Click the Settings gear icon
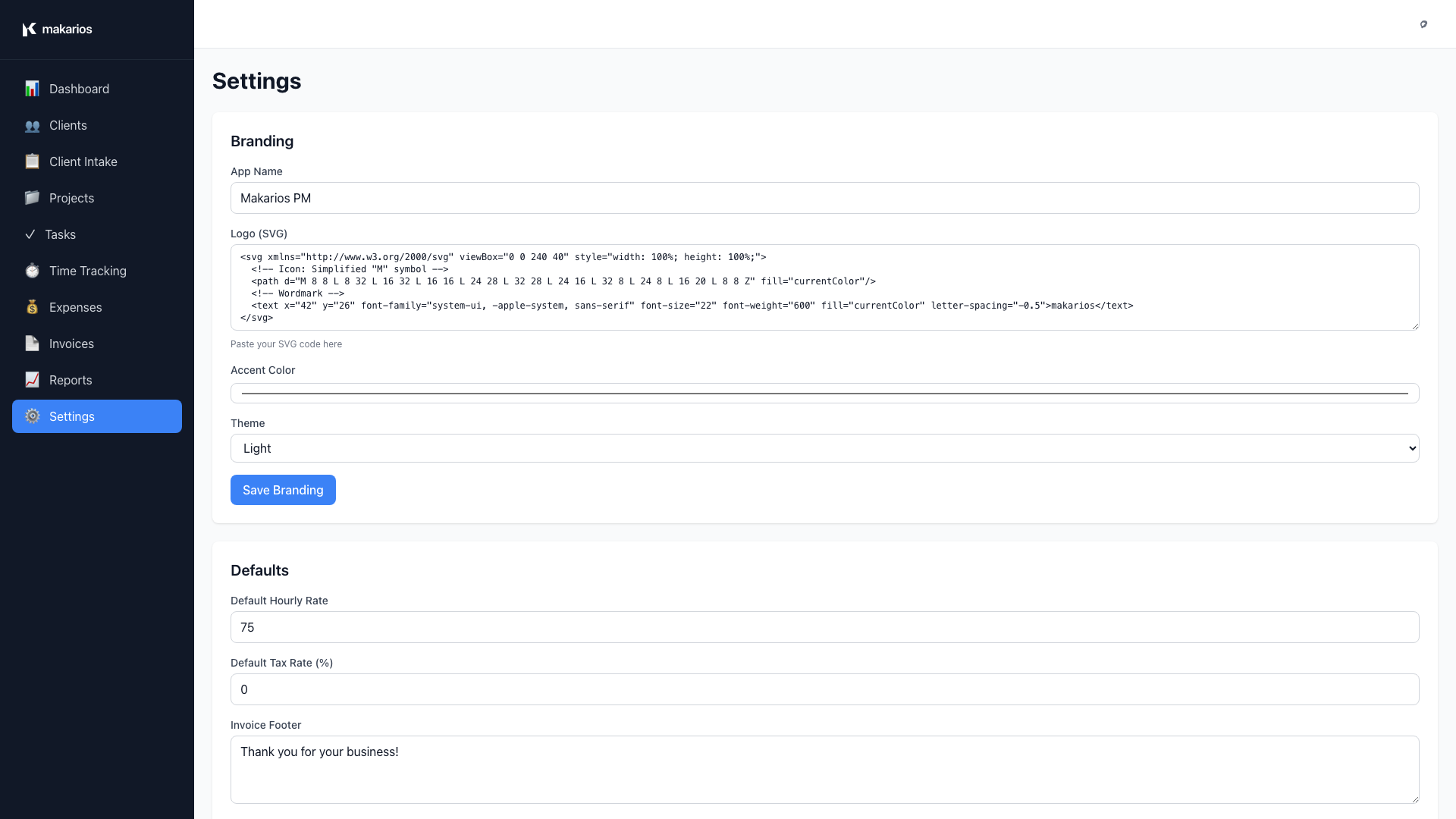1456x819 pixels. (x=32, y=416)
